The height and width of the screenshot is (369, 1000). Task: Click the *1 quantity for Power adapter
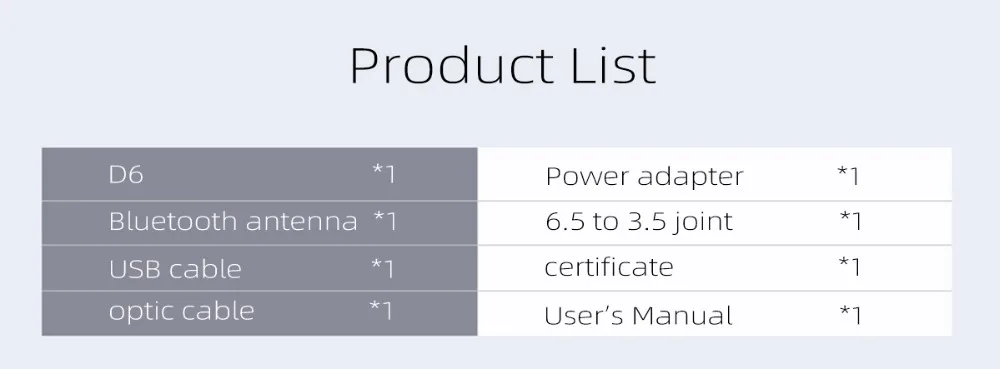[x=848, y=175]
